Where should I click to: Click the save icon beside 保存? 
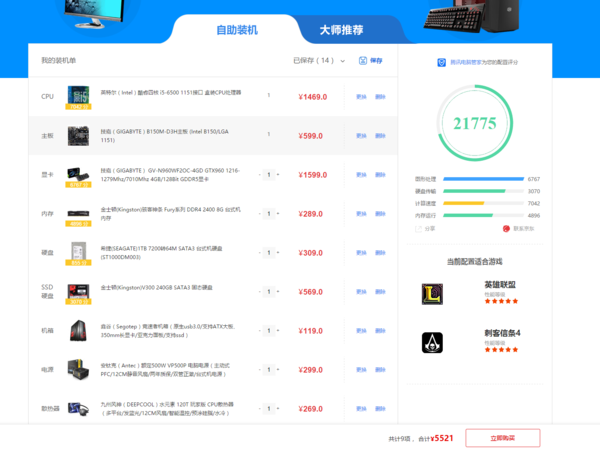coord(363,61)
